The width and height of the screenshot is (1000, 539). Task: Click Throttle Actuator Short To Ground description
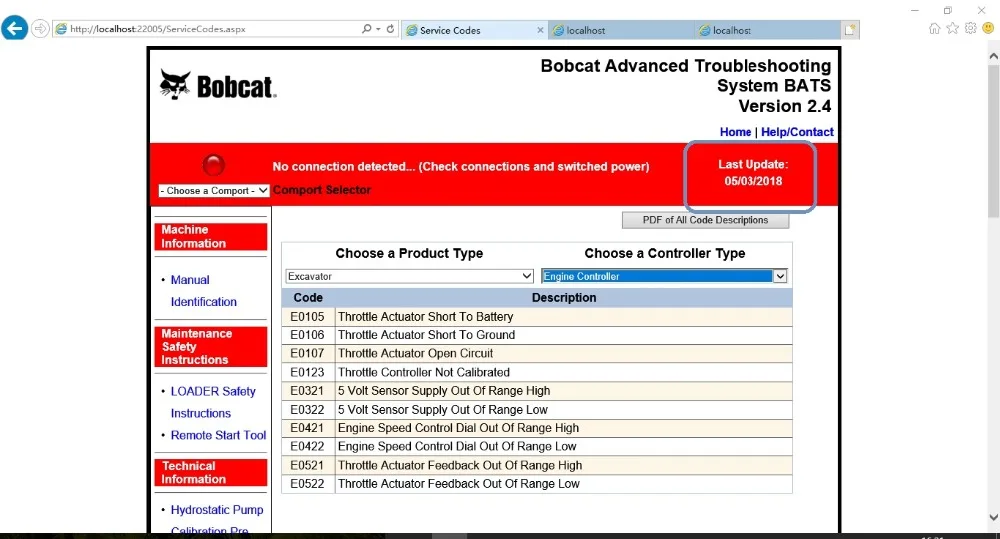click(426, 335)
